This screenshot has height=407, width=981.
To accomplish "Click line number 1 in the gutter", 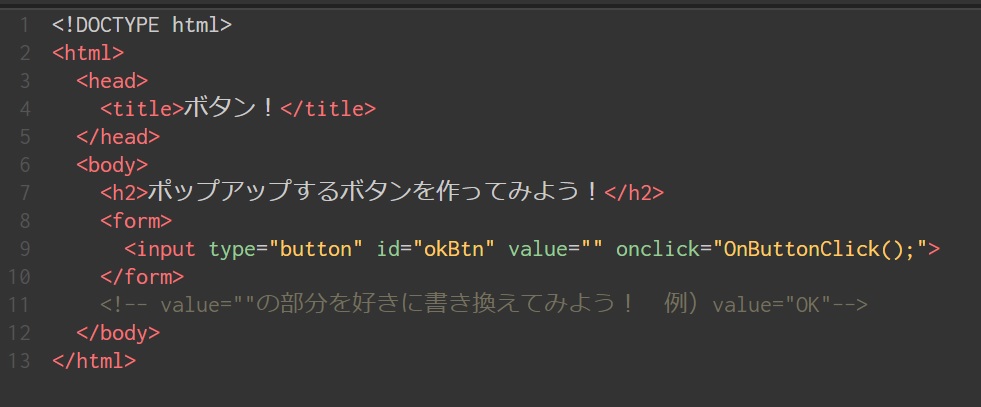I will click(x=22, y=24).
